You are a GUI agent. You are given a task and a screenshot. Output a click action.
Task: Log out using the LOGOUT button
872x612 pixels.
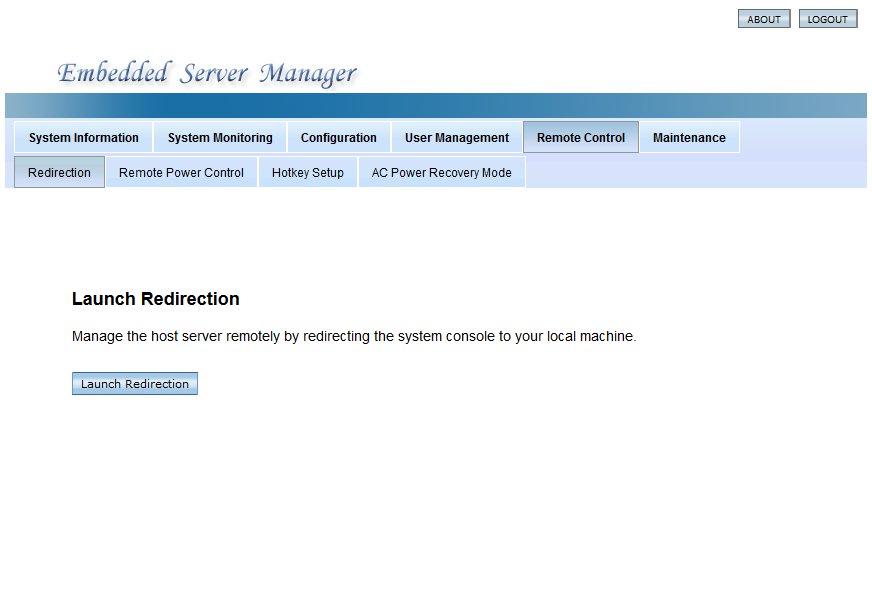[827, 19]
